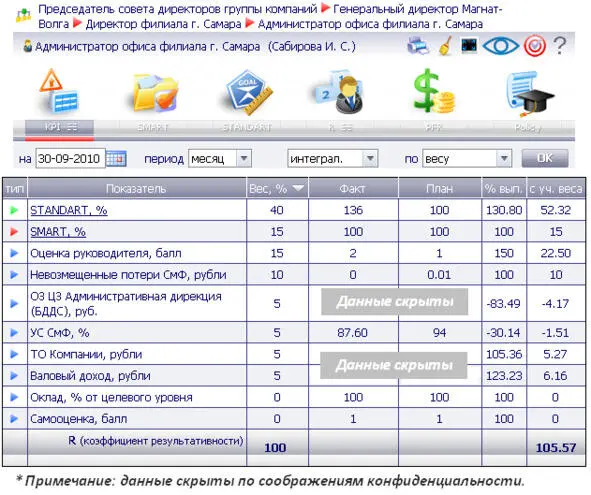Click the % вып. column header

point(504,188)
